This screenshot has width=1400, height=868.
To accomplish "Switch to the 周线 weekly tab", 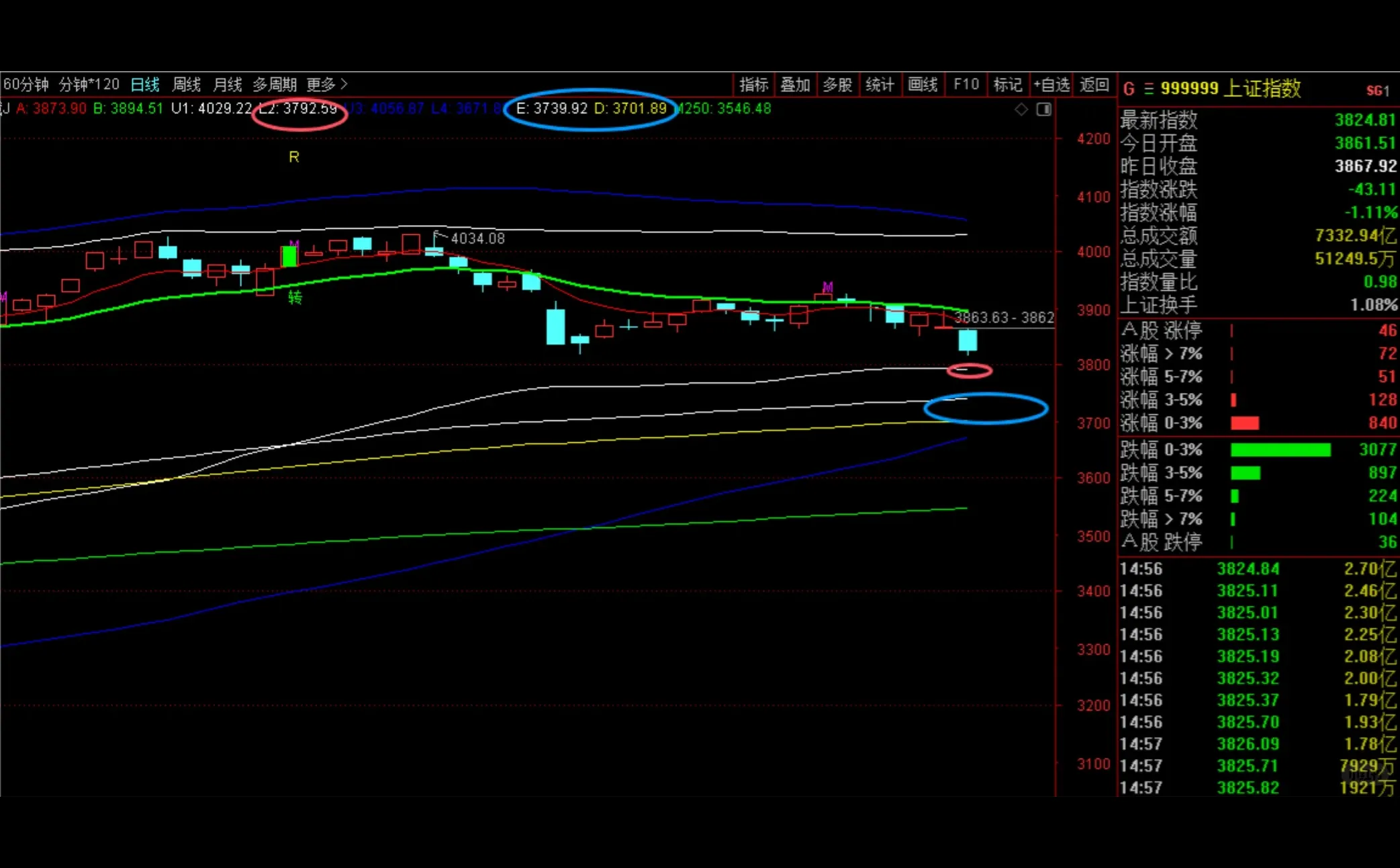I will pos(186,85).
